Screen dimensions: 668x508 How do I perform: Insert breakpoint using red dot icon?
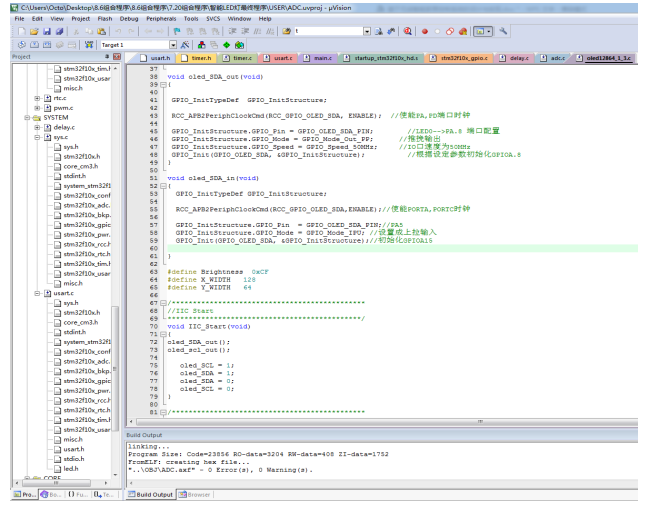[x=425, y=31]
